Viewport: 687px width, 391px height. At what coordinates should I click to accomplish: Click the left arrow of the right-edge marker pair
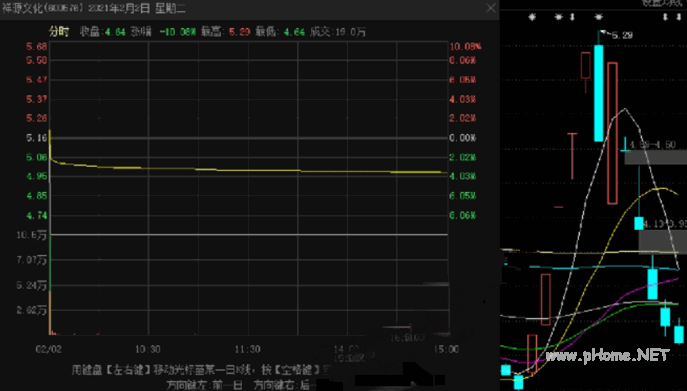tap(665, 17)
